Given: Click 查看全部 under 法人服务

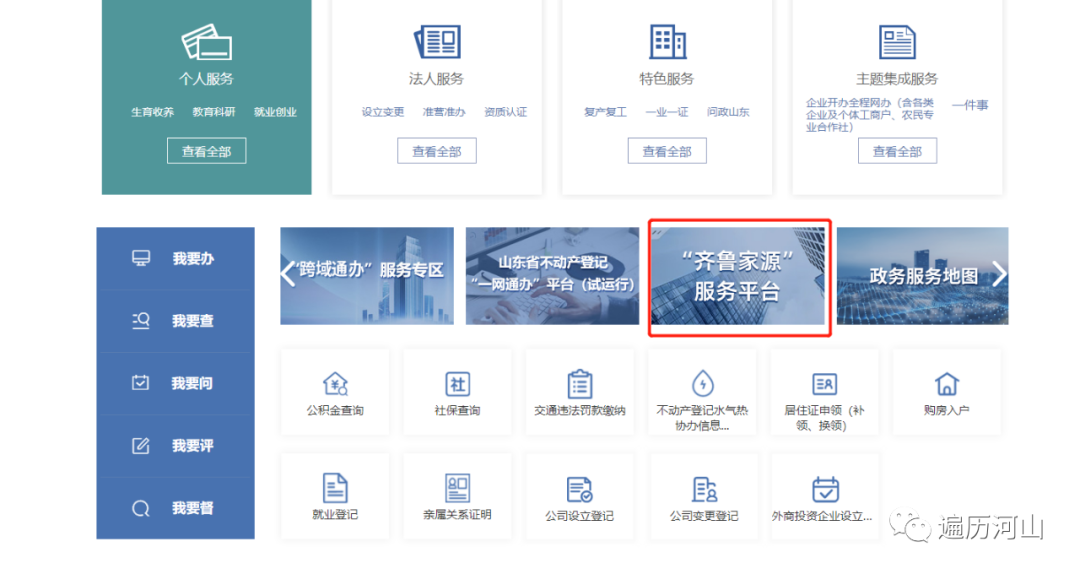Looking at the screenshot, I should click(437, 151).
